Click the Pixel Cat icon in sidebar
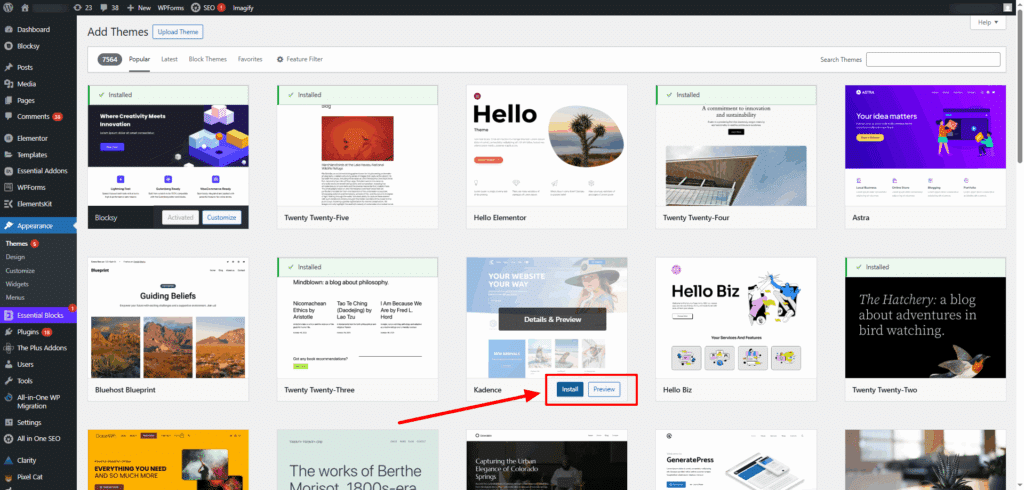This screenshot has width=1024, height=490. click(x=8, y=477)
